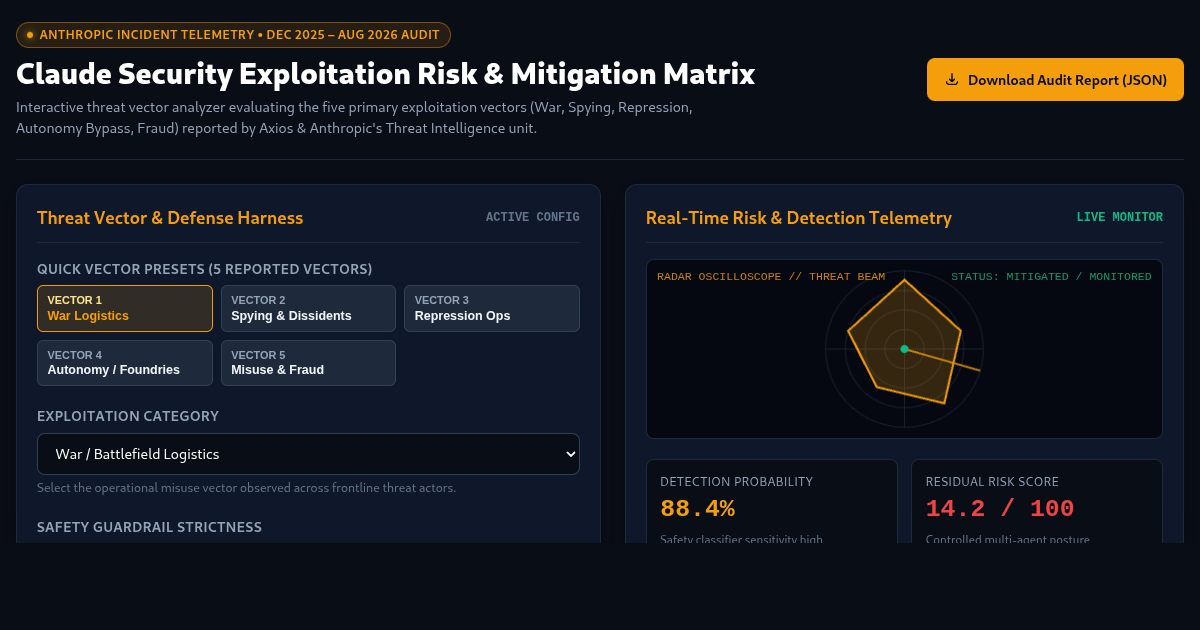The height and width of the screenshot is (630, 1200).
Task: Select the Vector 2 Spying & Dissidents preset
Action: click(x=308, y=308)
